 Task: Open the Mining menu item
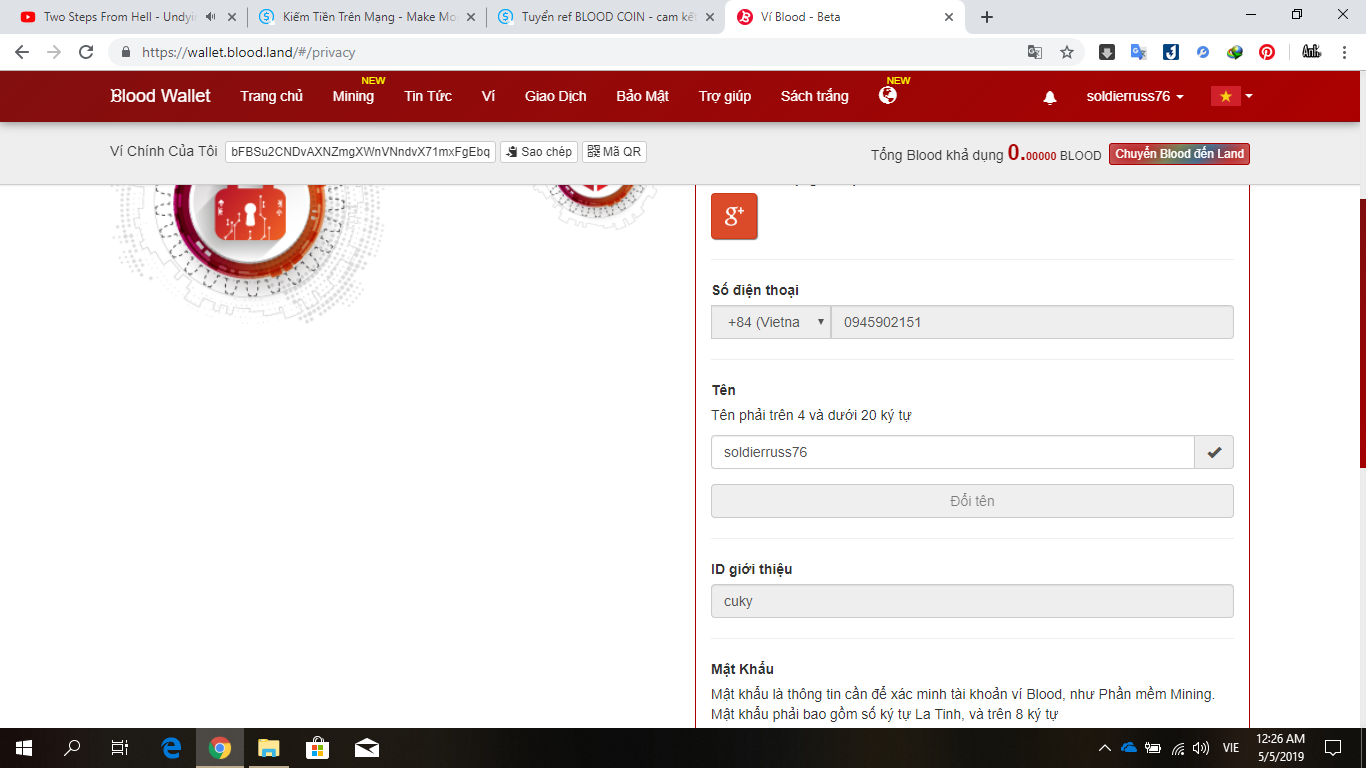(x=353, y=96)
